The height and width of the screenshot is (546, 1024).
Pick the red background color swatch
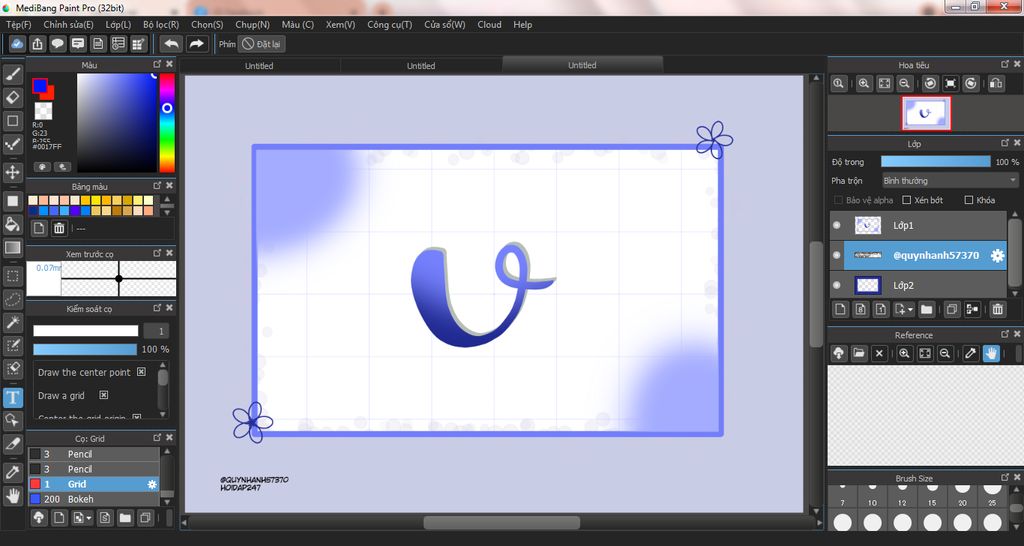pyautogui.click(x=48, y=94)
